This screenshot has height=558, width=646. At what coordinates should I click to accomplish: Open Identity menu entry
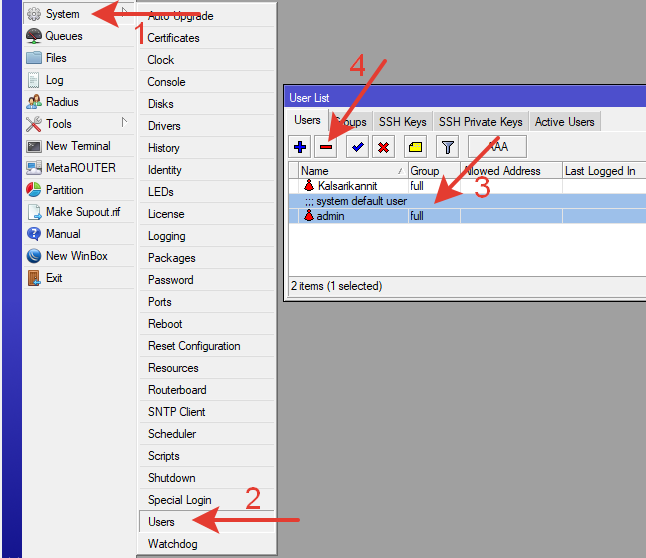coord(207,170)
